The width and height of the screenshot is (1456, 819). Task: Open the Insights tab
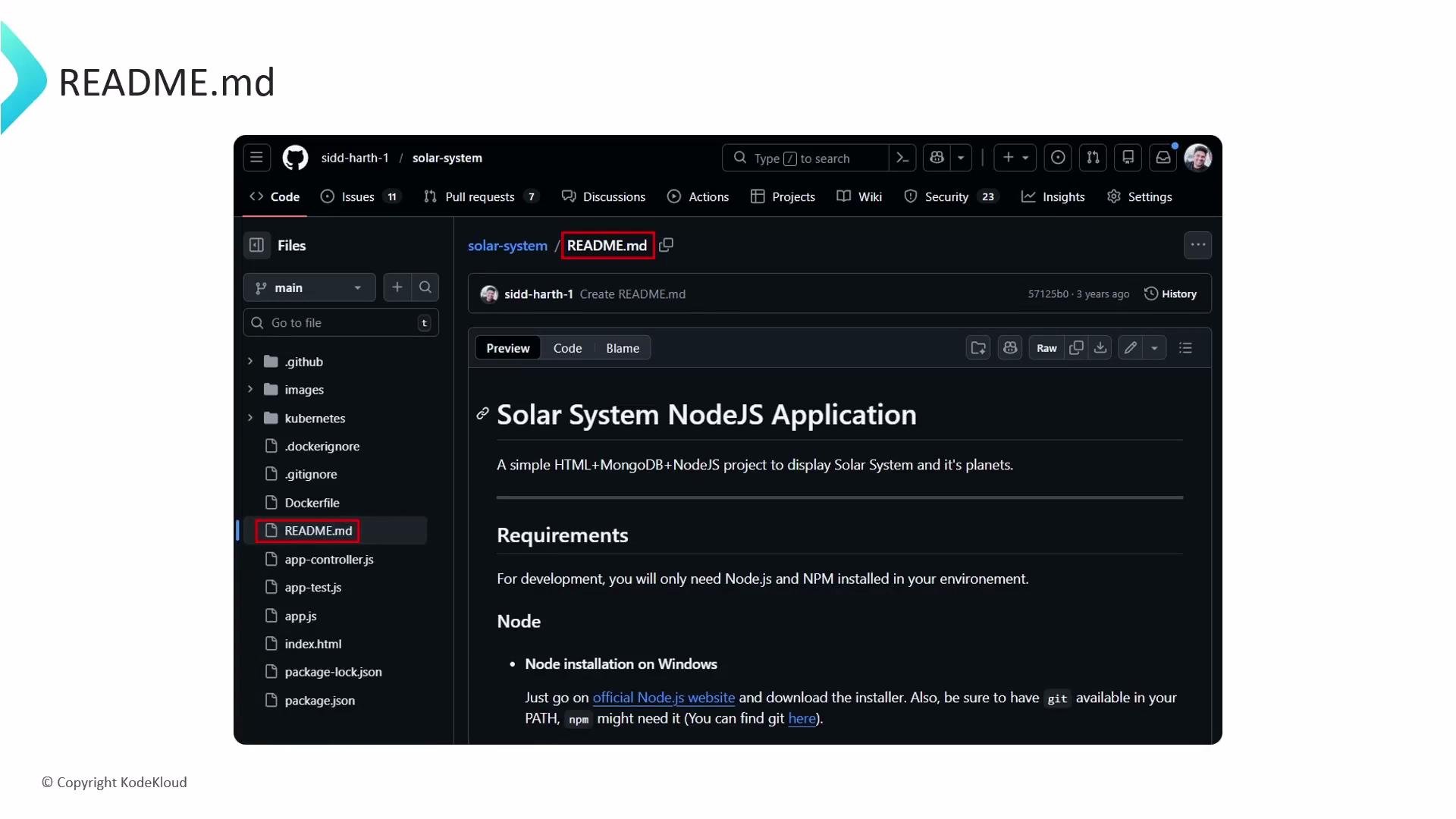click(x=1053, y=196)
